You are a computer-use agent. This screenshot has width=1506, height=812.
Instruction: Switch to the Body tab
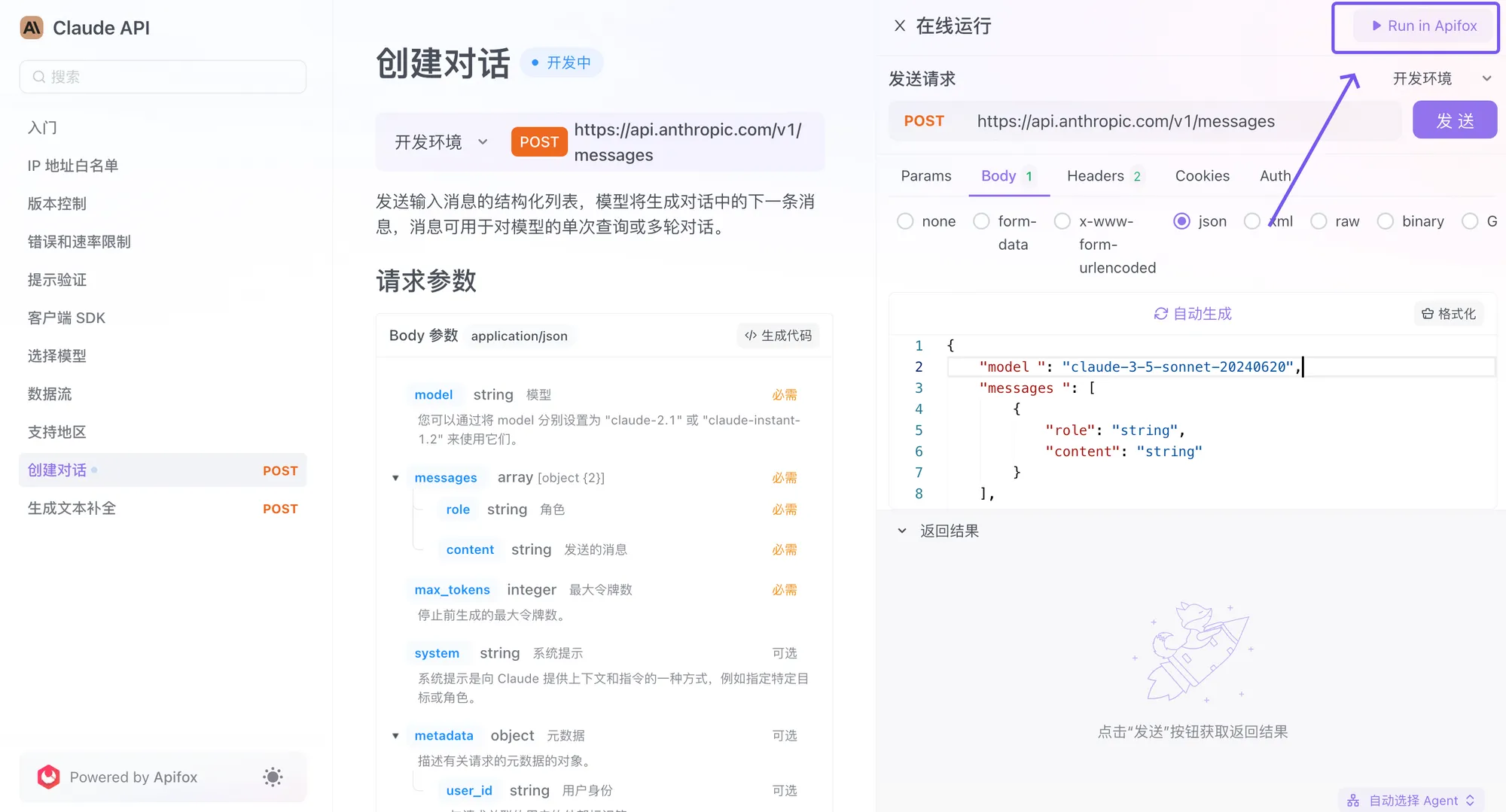click(1008, 175)
